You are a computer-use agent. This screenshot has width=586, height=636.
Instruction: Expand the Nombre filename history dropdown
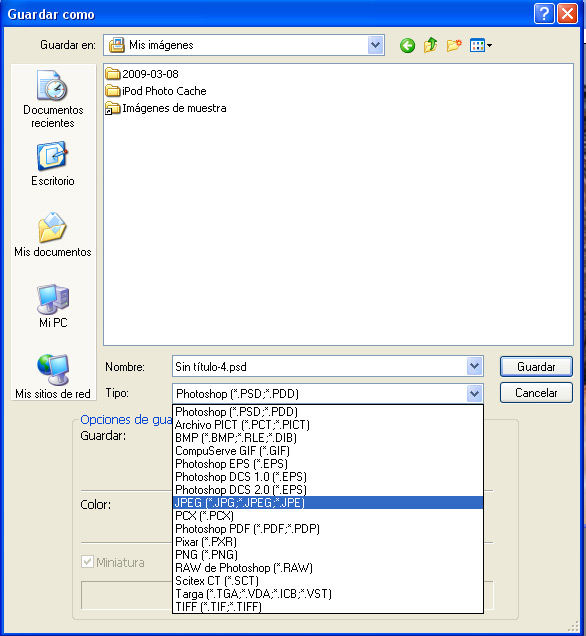point(474,366)
